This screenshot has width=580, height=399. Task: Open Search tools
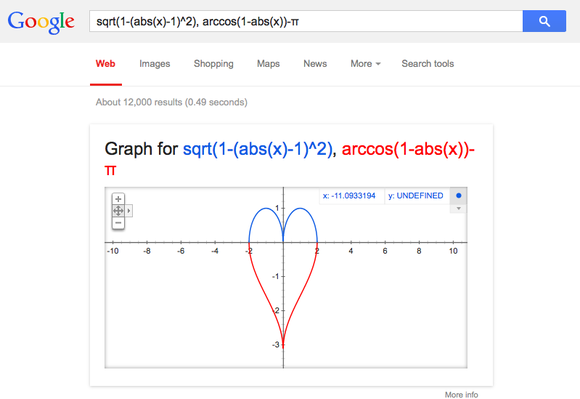pyautogui.click(x=428, y=64)
